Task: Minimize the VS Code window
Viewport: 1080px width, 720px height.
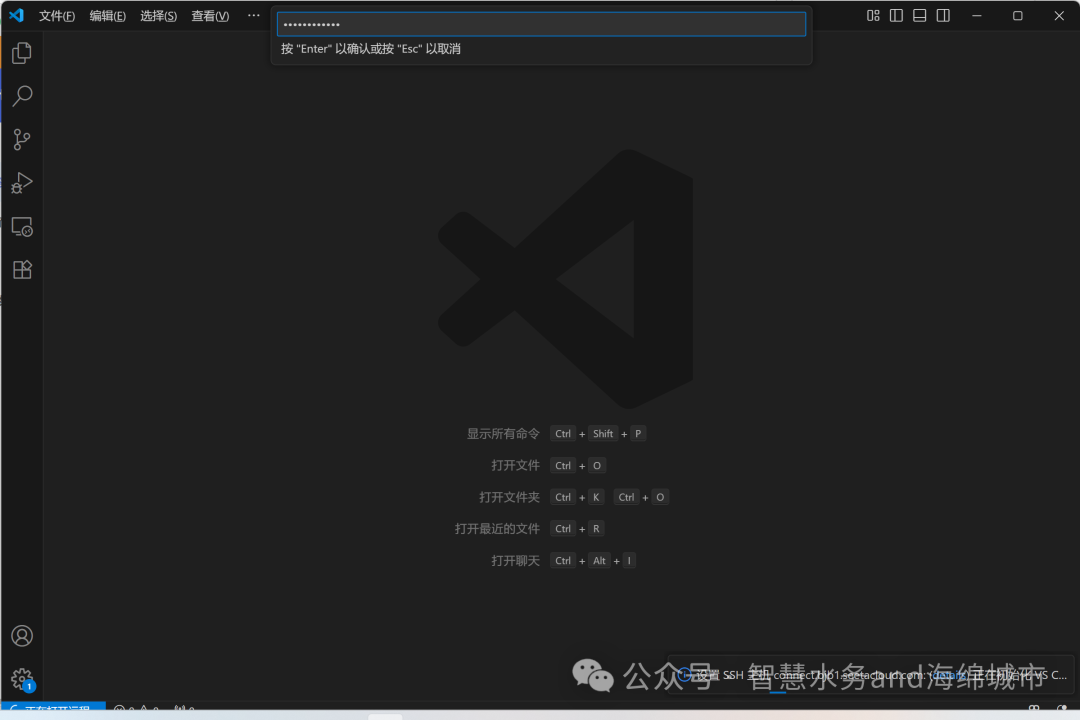Action: click(x=977, y=15)
